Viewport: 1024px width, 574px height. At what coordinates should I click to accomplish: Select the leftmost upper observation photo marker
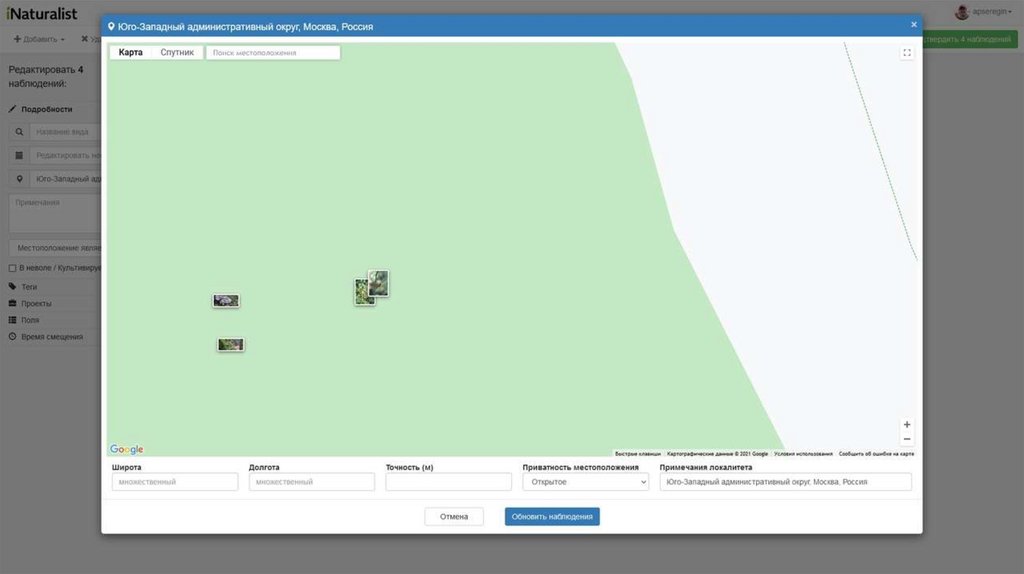(x=226, y=300)
